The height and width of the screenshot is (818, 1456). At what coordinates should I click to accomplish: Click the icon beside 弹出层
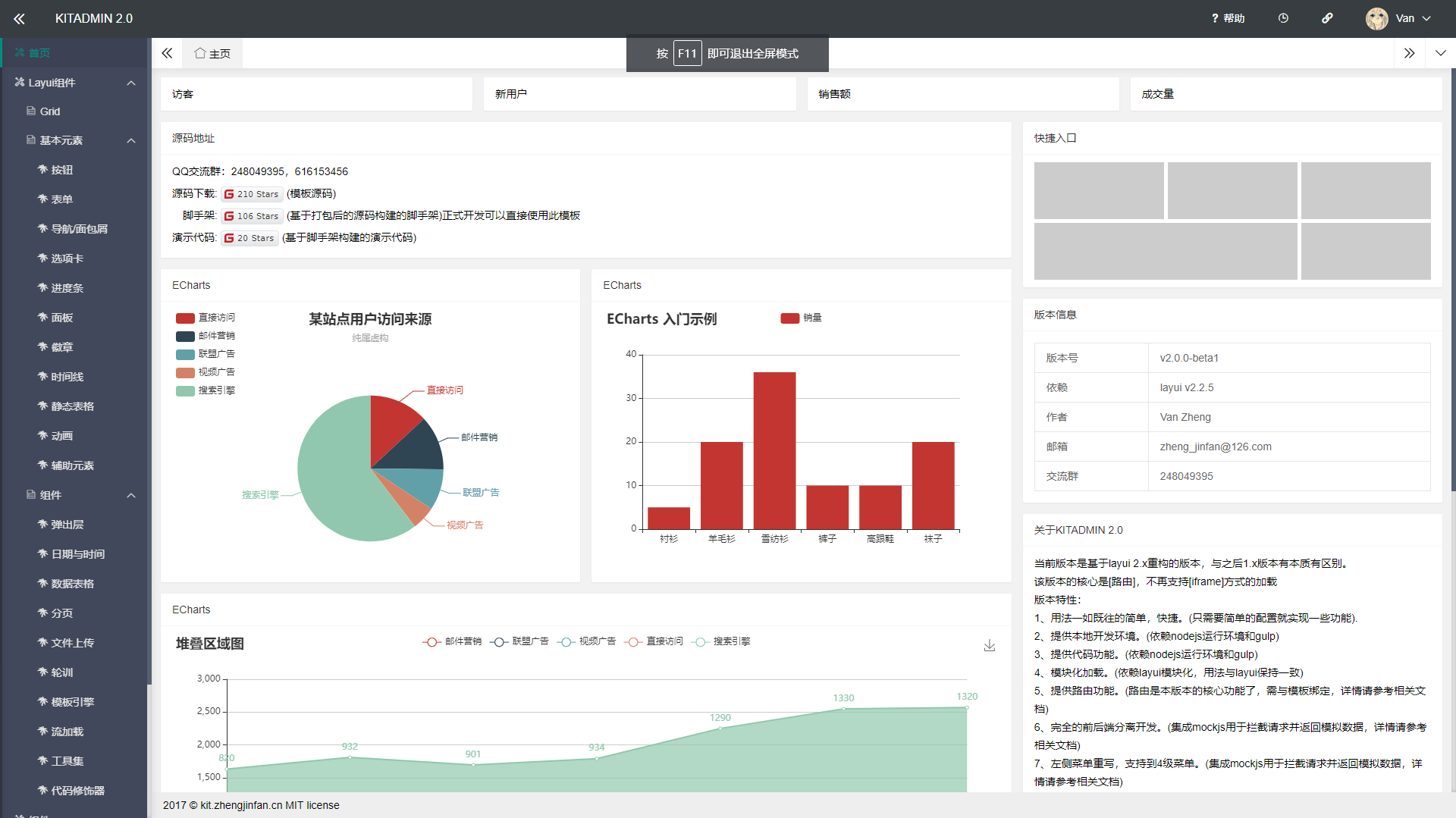tap(42, 524)
